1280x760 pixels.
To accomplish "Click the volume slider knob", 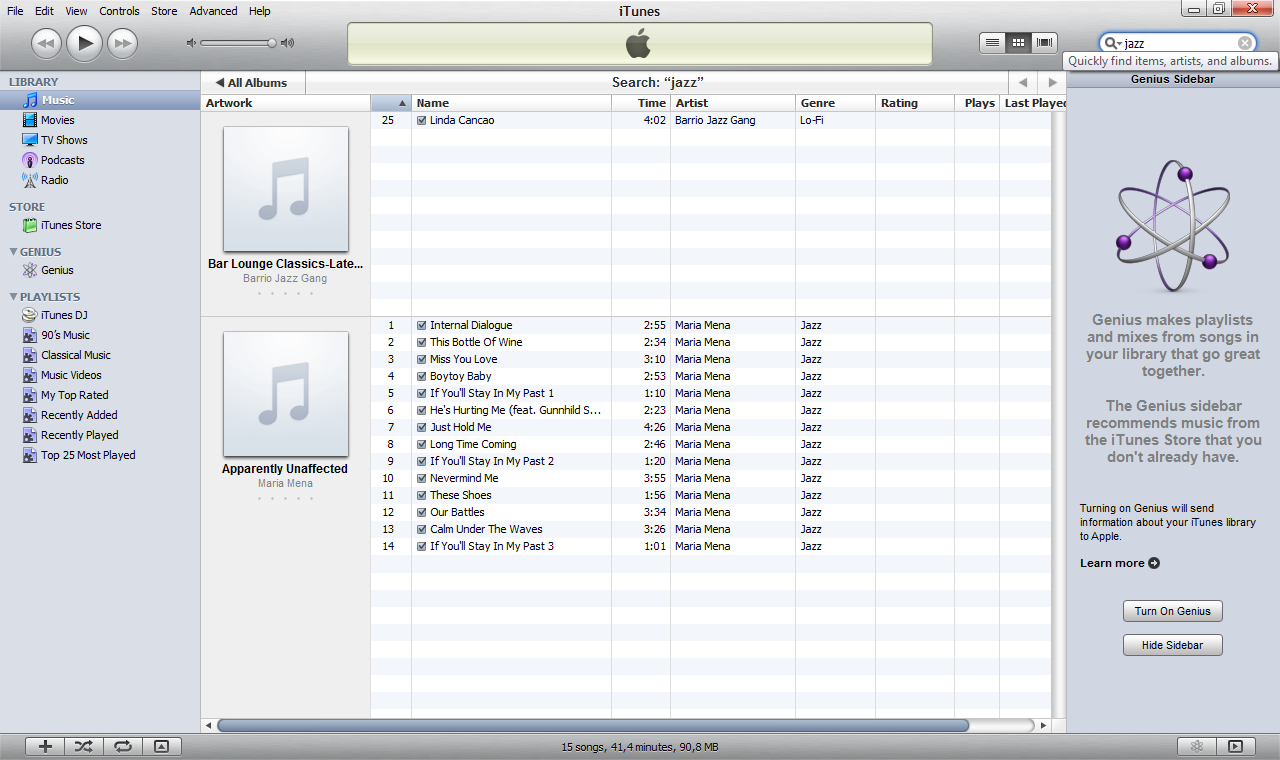I will tap(271, 43).
